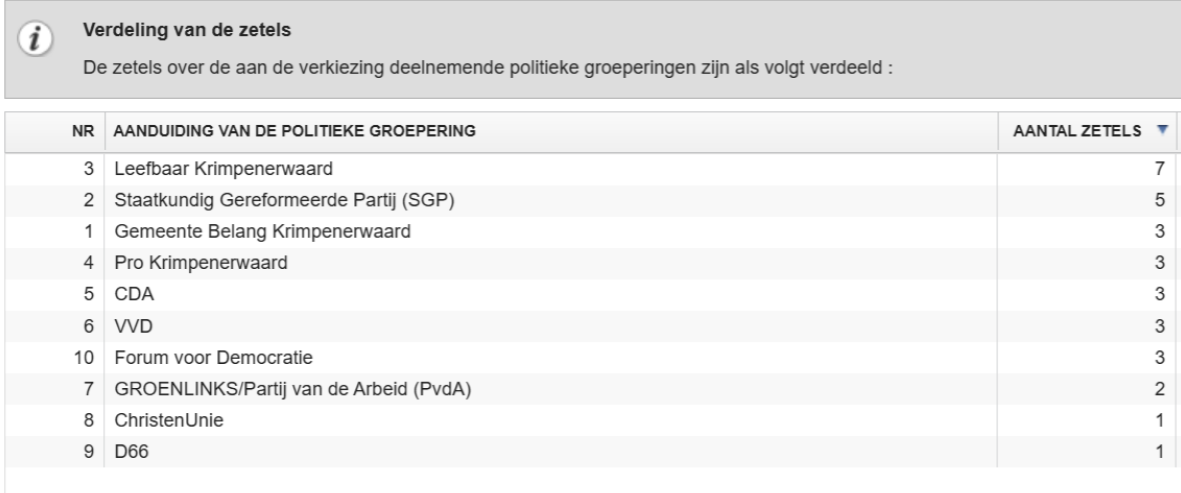Click list number 10 of Forum voor Democratie

(x=84, y=358)
